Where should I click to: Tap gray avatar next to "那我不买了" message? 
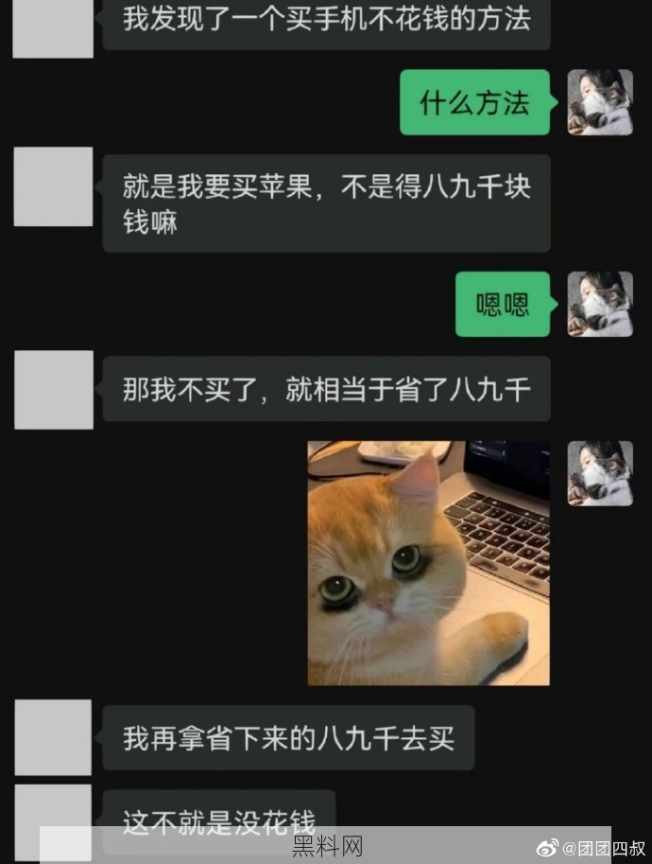click(x=53, y=390)
